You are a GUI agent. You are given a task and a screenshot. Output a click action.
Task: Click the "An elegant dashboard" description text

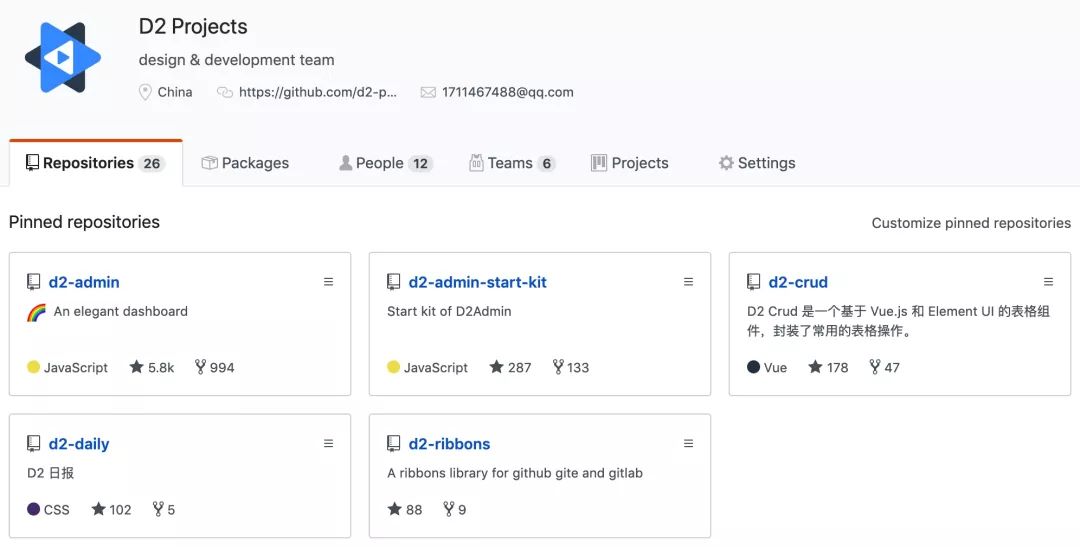(121, 311)
